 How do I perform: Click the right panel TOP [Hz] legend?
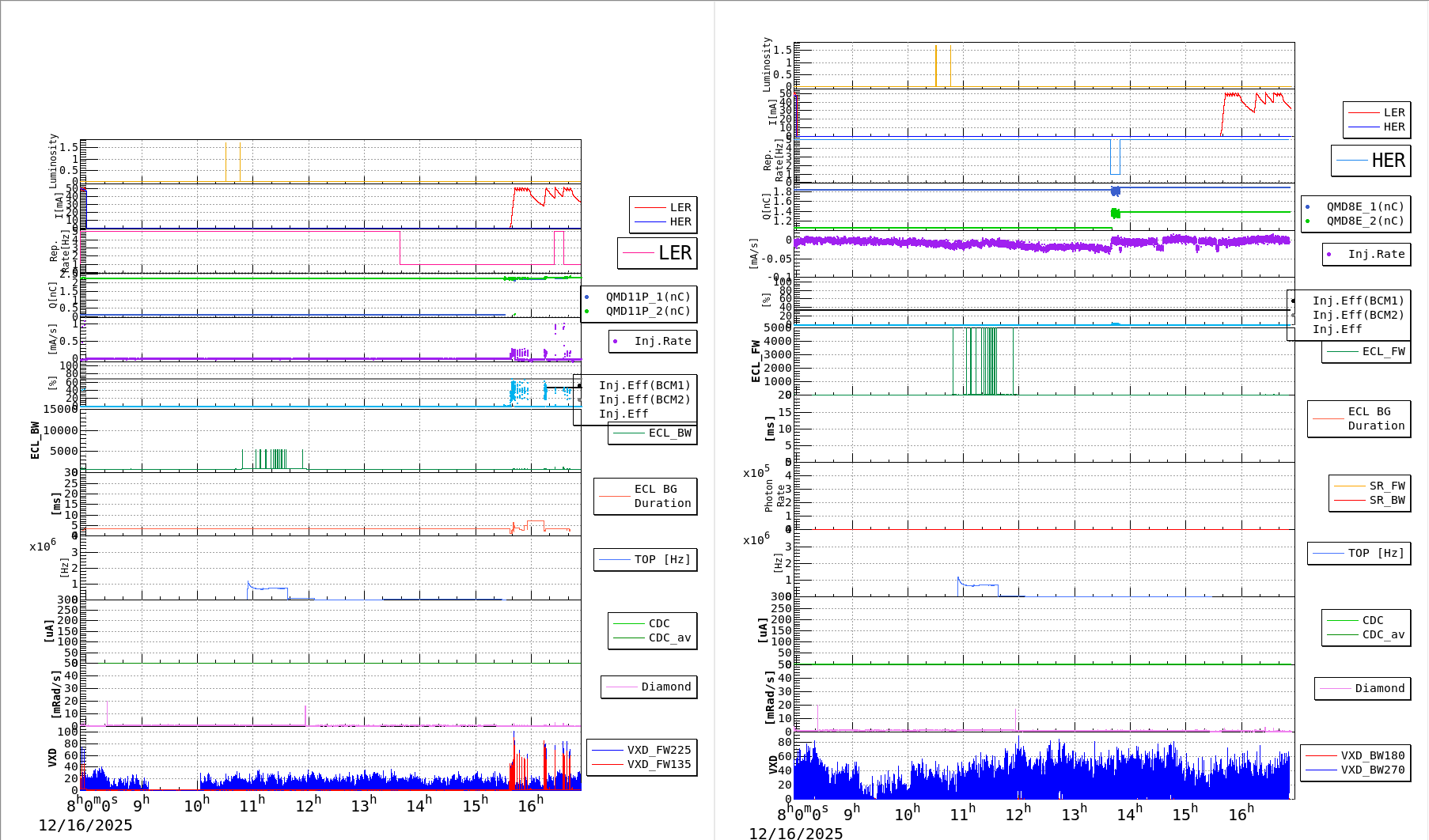pos(1359,553)
